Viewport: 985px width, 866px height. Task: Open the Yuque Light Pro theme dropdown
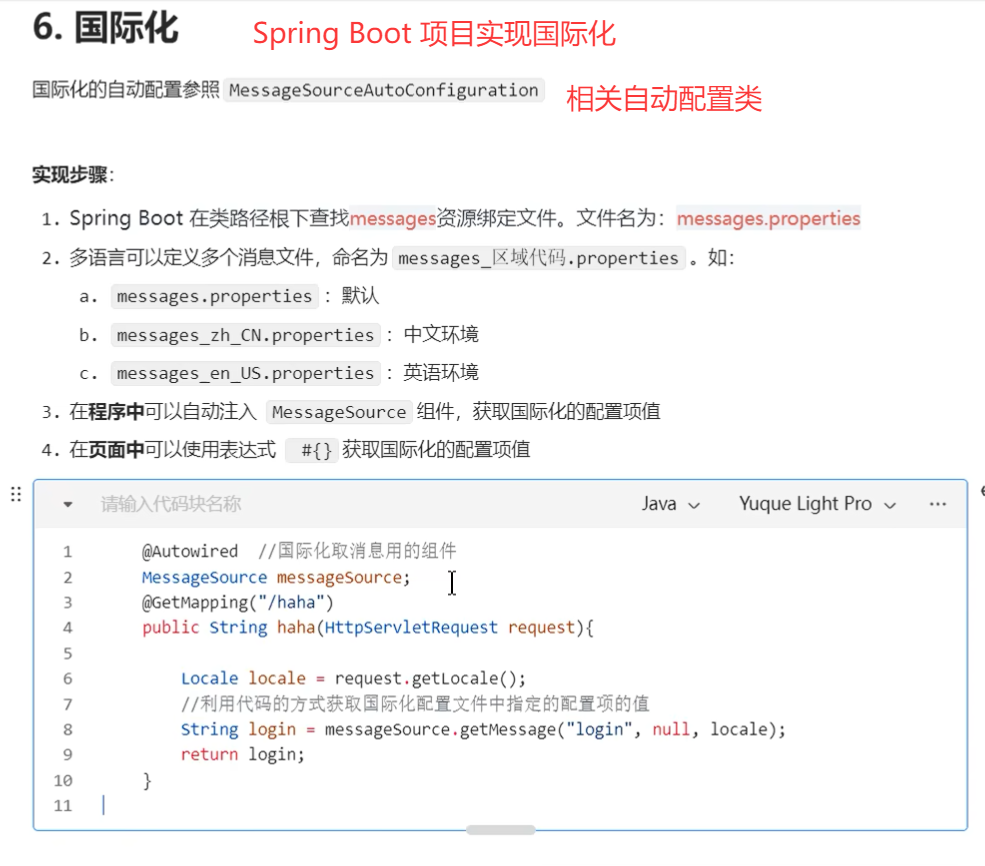[817, 504]
